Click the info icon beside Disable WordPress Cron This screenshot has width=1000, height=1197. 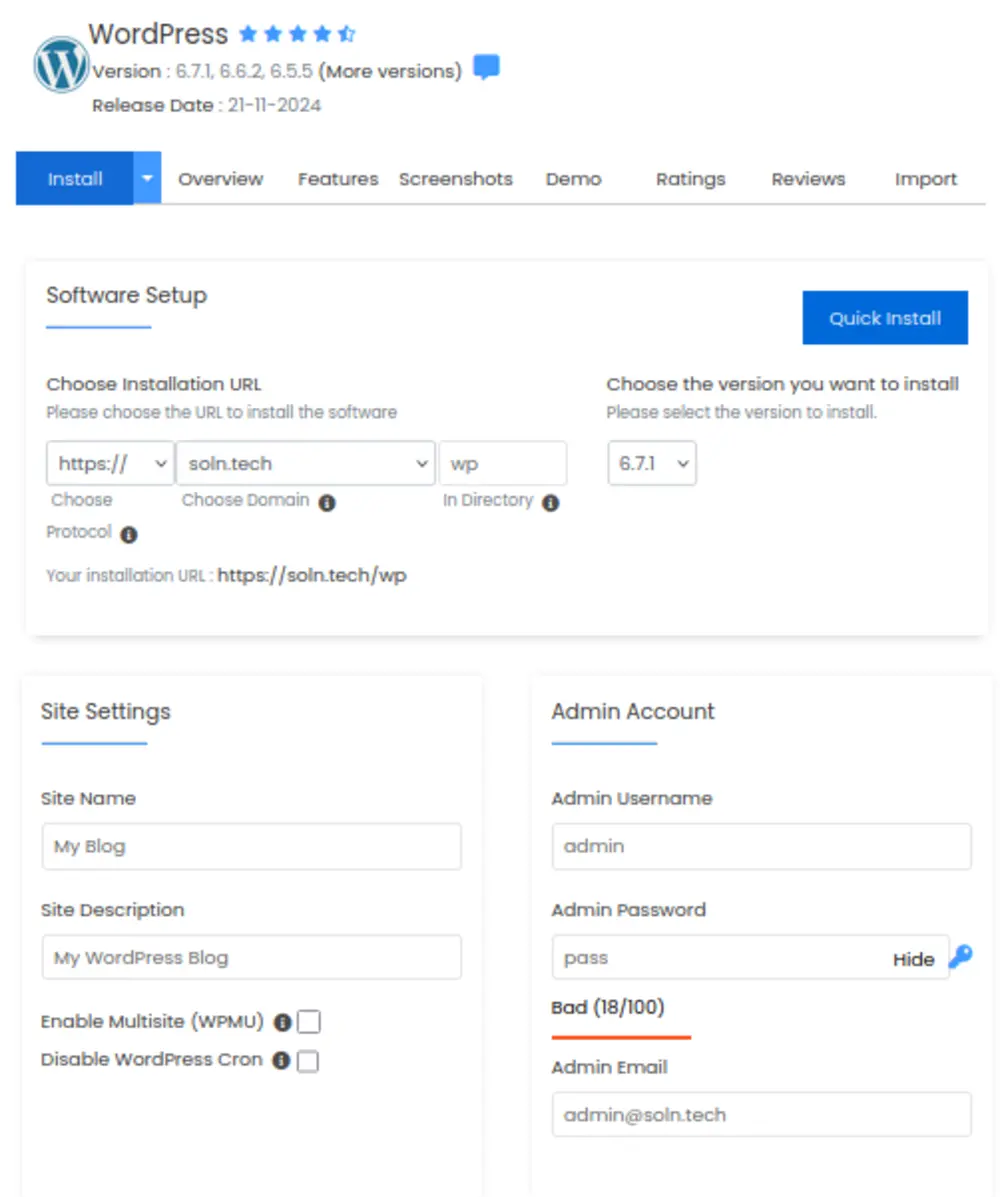point(283,1059)
